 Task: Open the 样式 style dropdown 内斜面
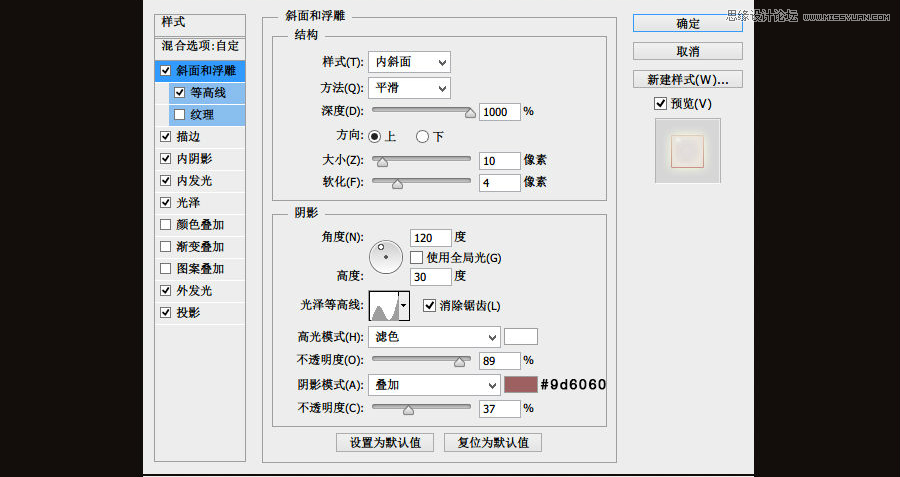pos(409,62)
